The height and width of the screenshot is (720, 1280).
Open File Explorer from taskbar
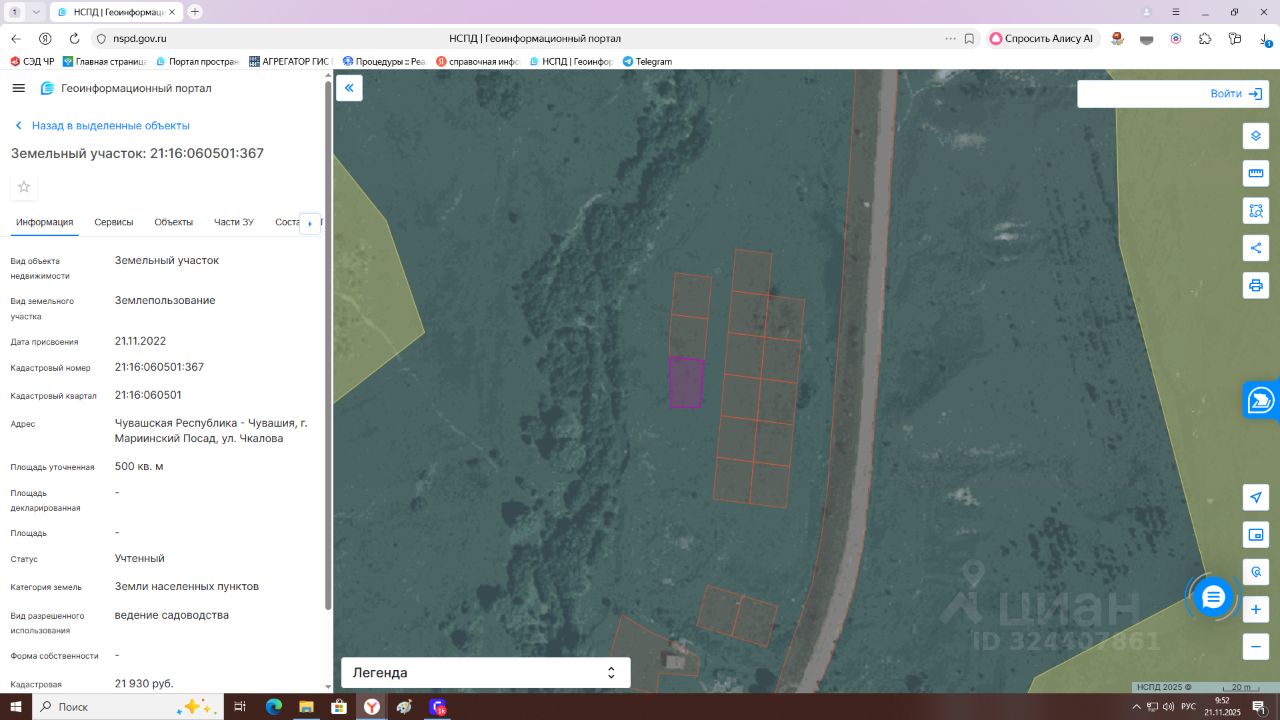coord(306,707)
